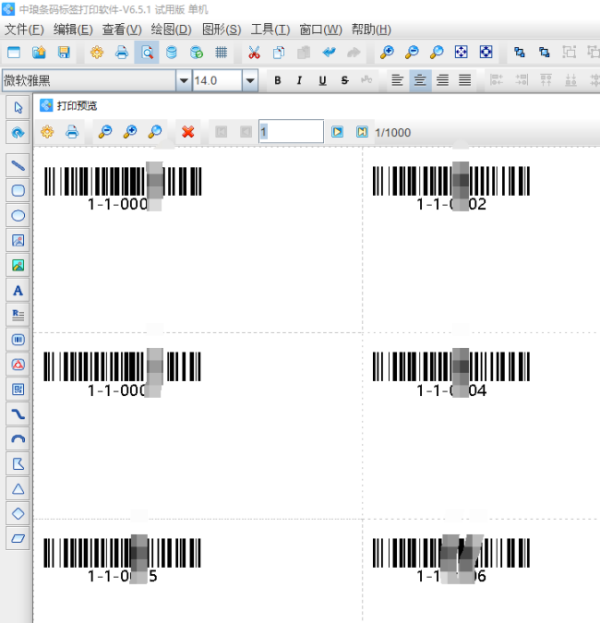Open the 文件(F) menu

tap(24, 29)
